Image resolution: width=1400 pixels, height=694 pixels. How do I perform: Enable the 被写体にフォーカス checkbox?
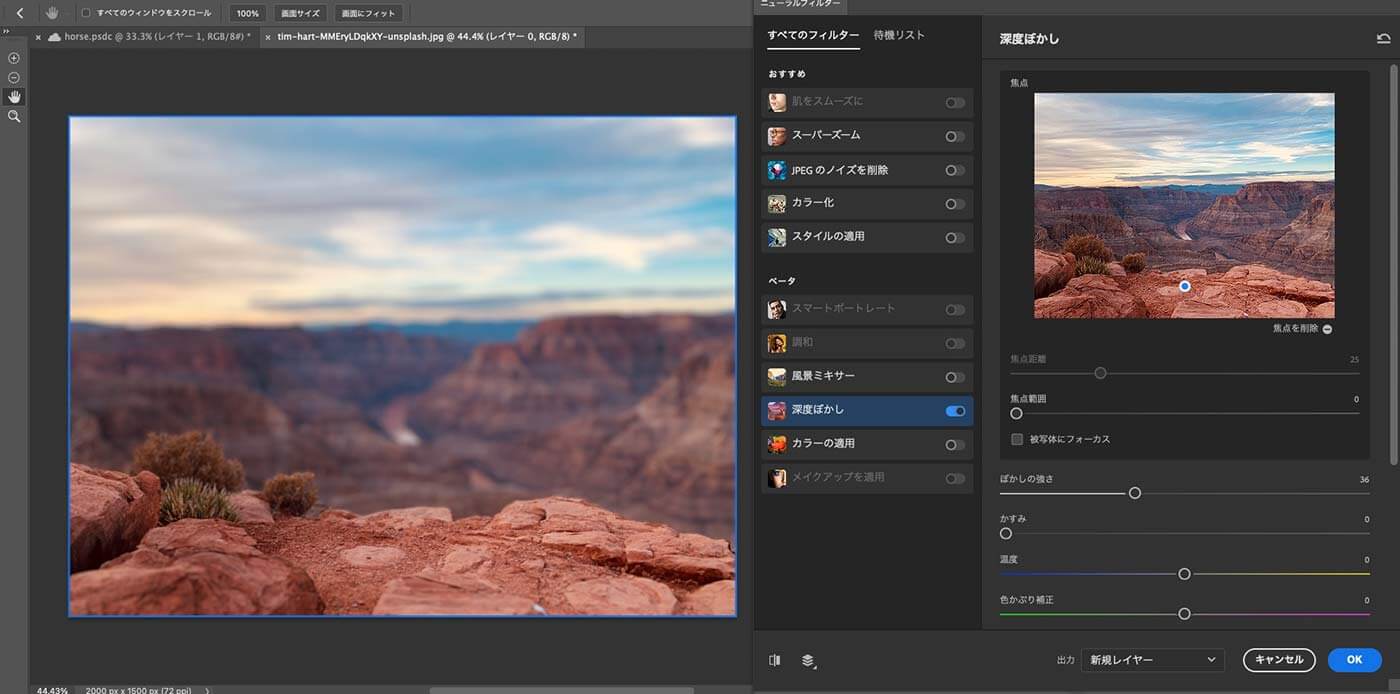point(1017,439)
